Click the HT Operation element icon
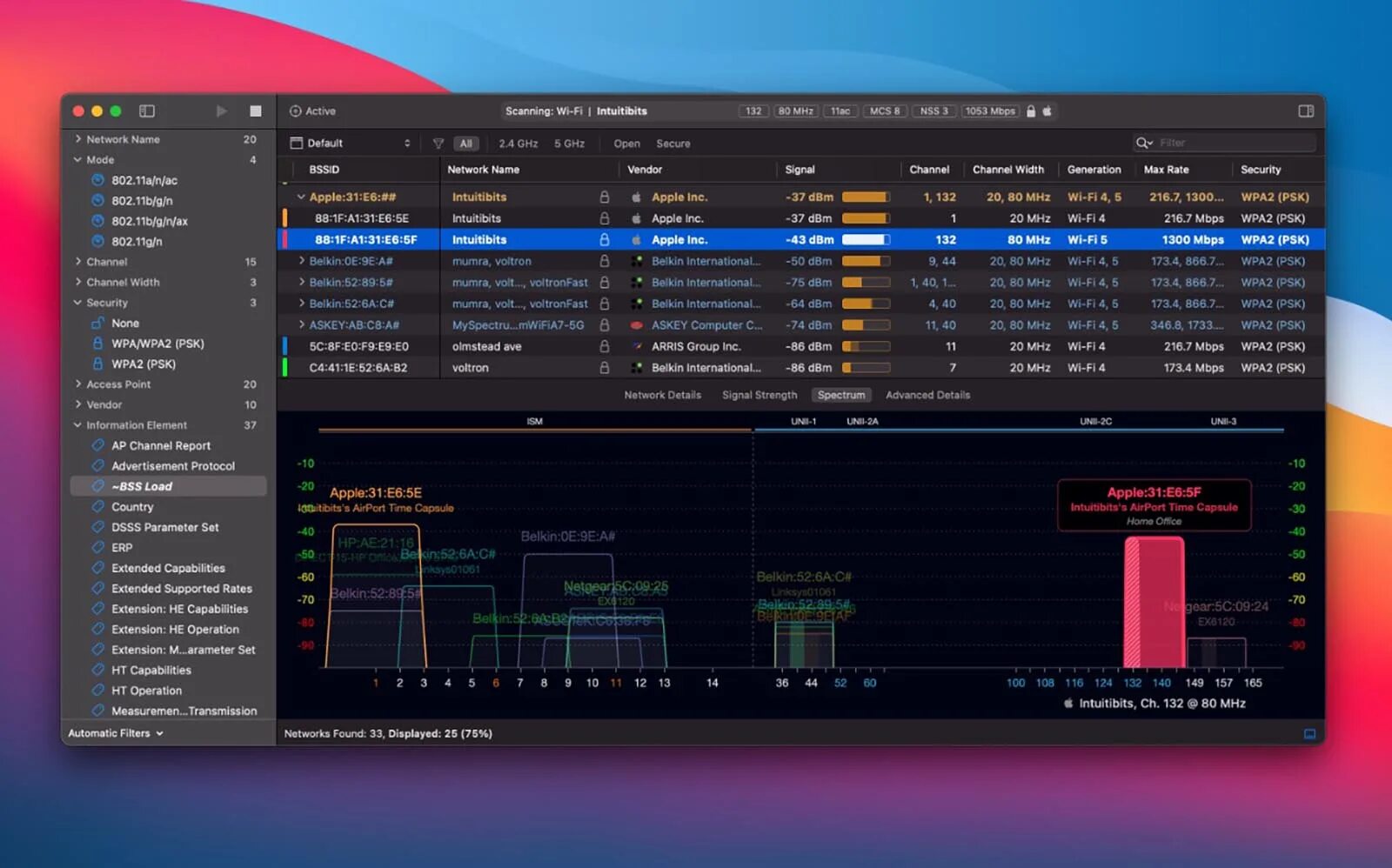 [x=97, y=691]
